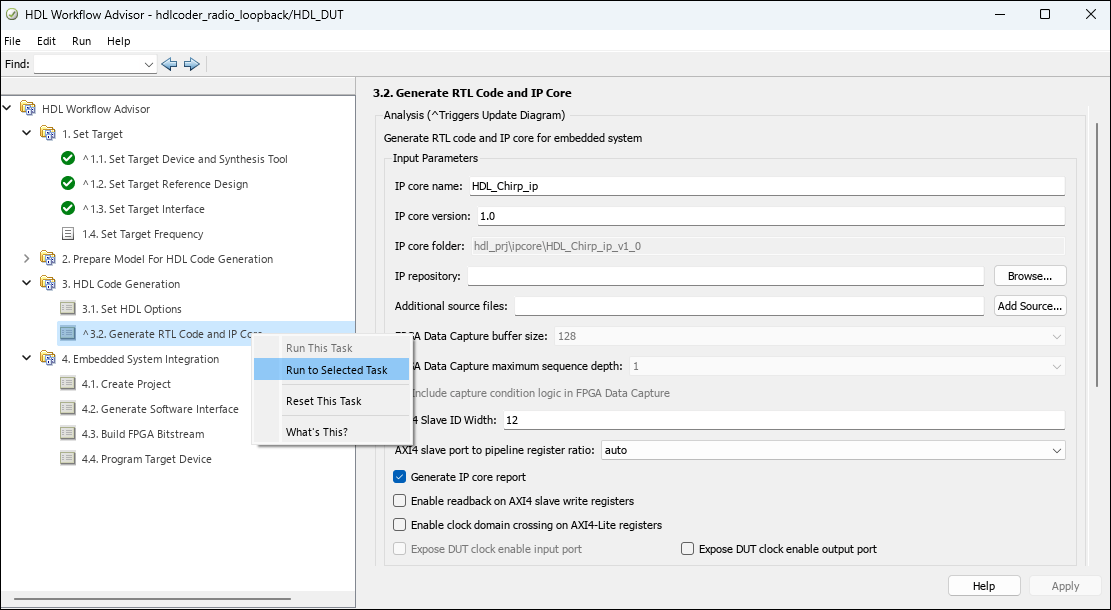Uncheck Generate IP core report
The image size is (1111, 610).
pyautogui.click(x=400, y=477)
